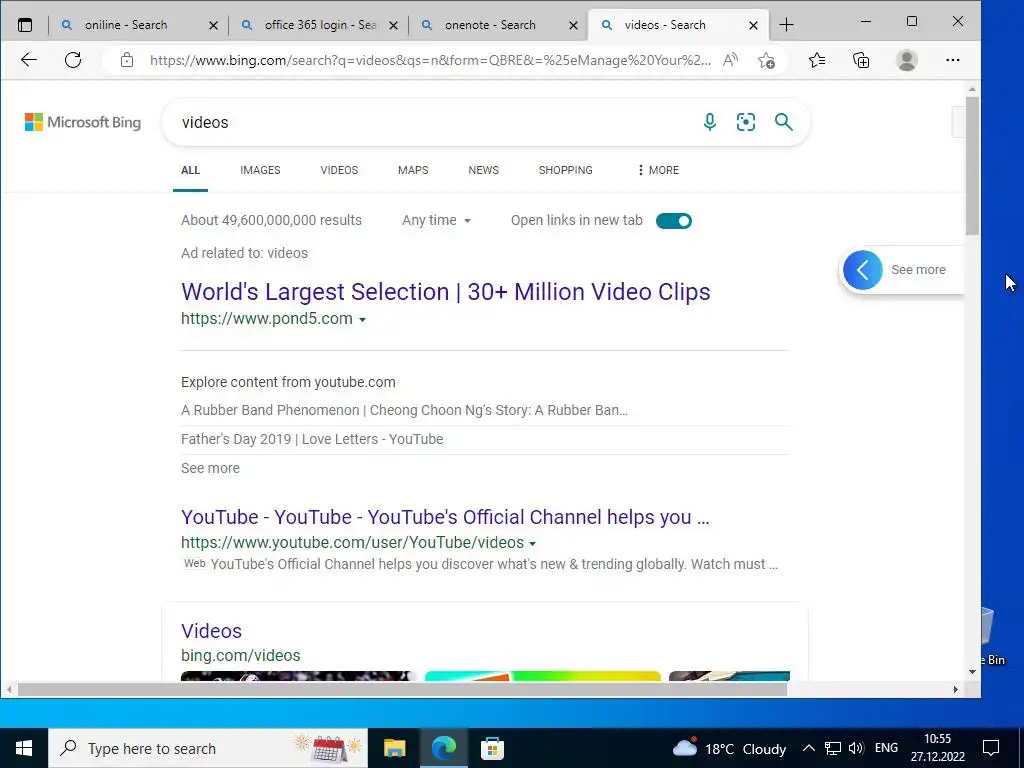This screenshot has height=768, width=1024.
Task: Start voice search with microphone icon
Action: pyautogui.click(x=709, y=121)
